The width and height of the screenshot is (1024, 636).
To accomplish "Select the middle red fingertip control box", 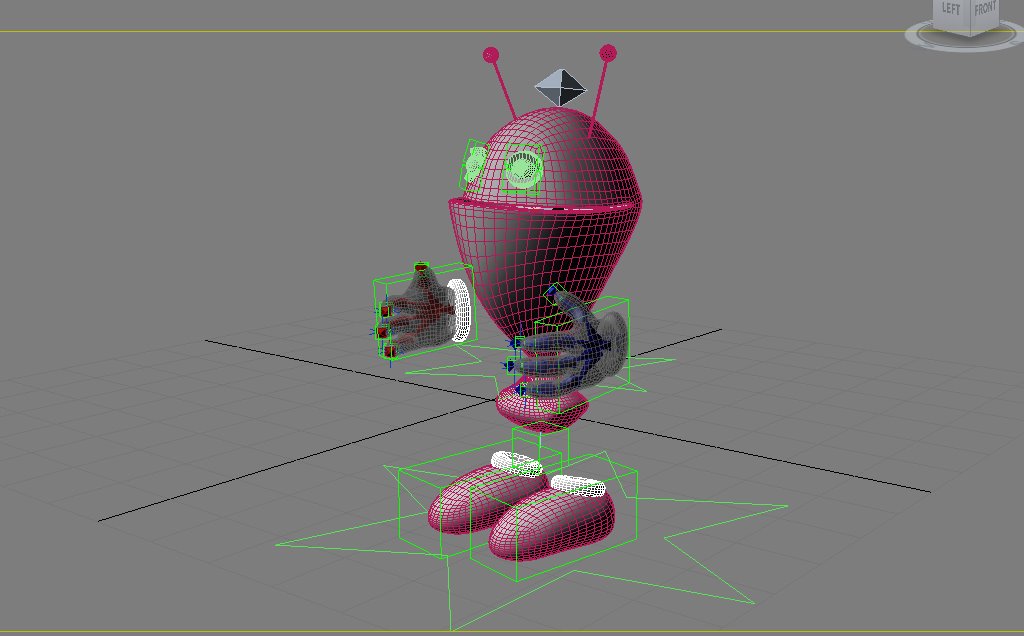I will point(382,332).
